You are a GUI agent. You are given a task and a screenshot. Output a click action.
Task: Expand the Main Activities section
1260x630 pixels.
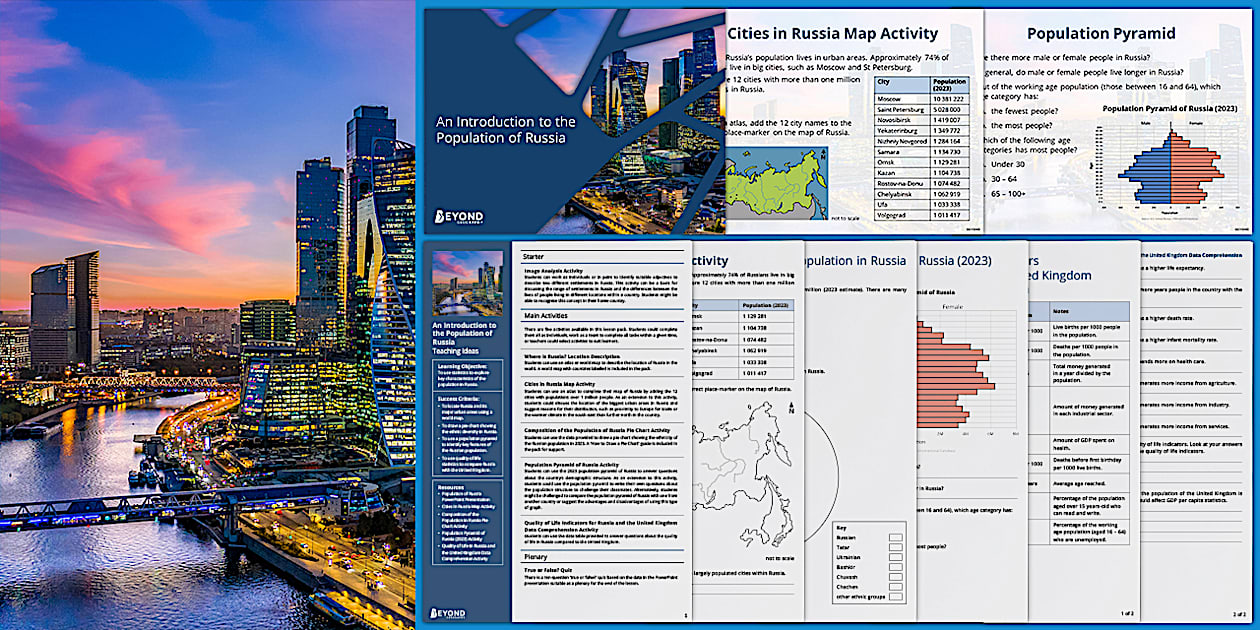(547, 316)
